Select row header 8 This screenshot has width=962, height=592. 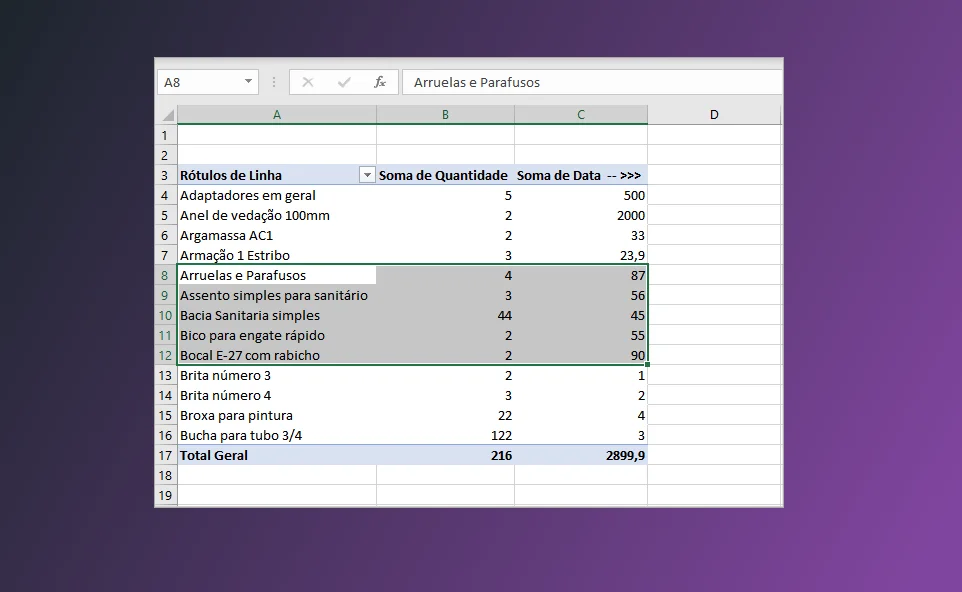[165, 275]
